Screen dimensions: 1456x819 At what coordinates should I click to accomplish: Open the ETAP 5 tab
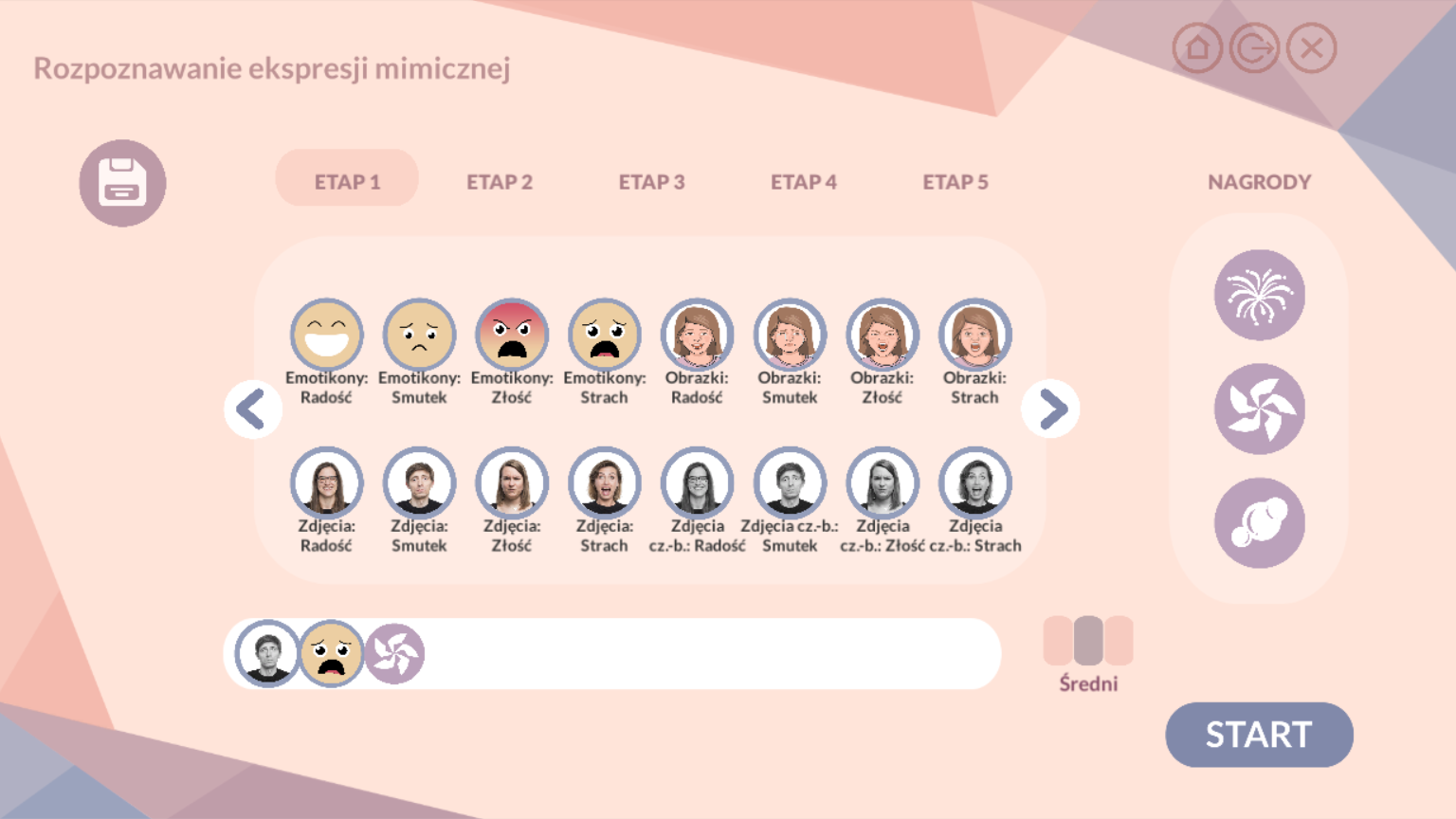pos(955,182)
